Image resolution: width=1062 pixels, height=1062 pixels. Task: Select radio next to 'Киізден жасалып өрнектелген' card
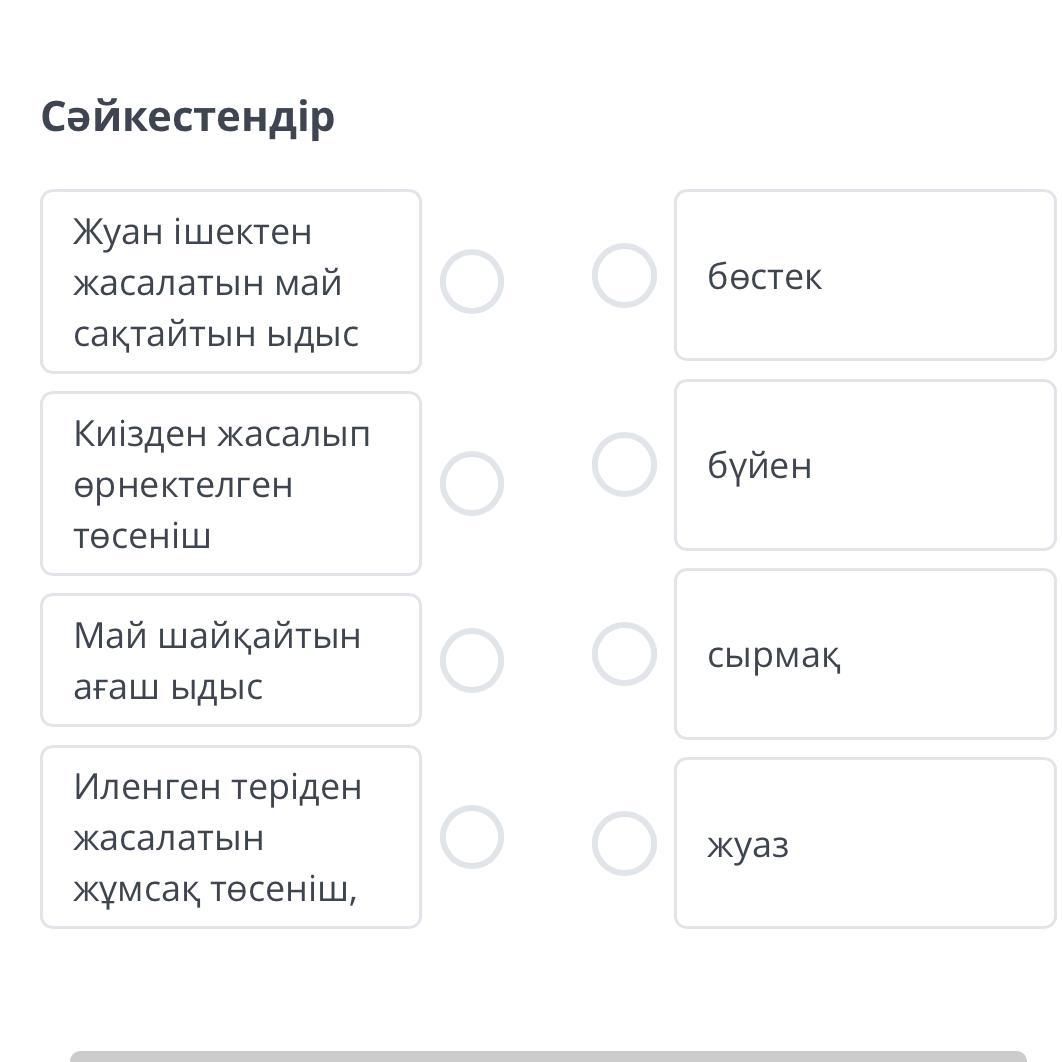(x=471, y=484)
